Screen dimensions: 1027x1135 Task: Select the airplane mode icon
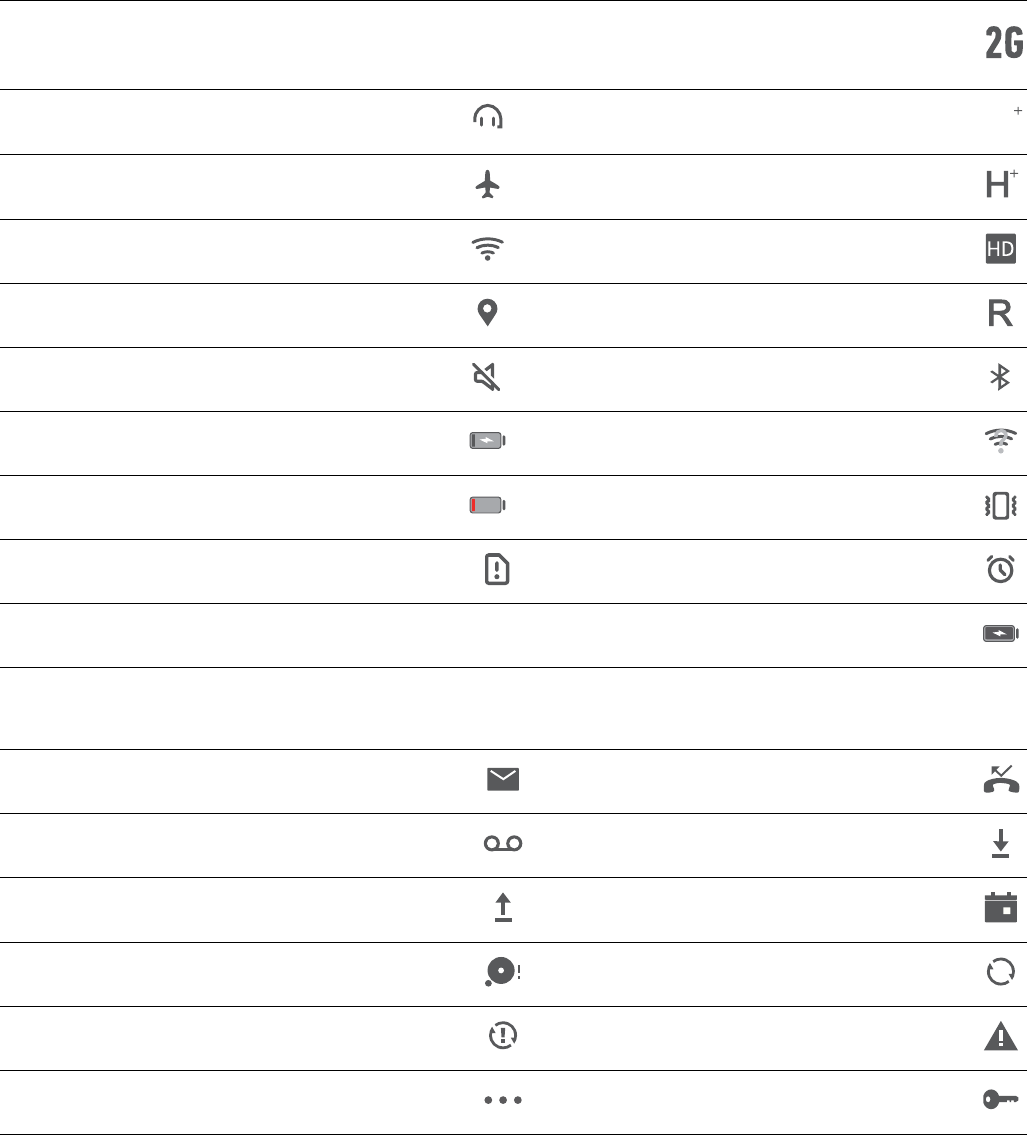coord(488,186)
